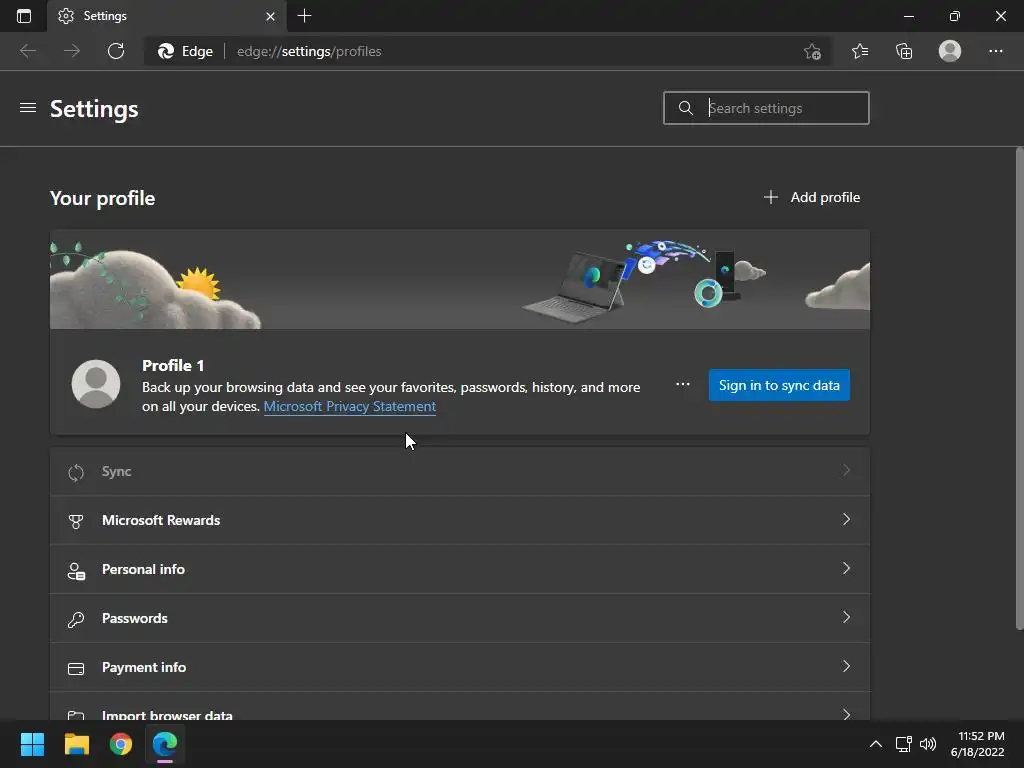Open the Settings hamburger menu
Screen dimensions: 1024x768
click(28, 108)
